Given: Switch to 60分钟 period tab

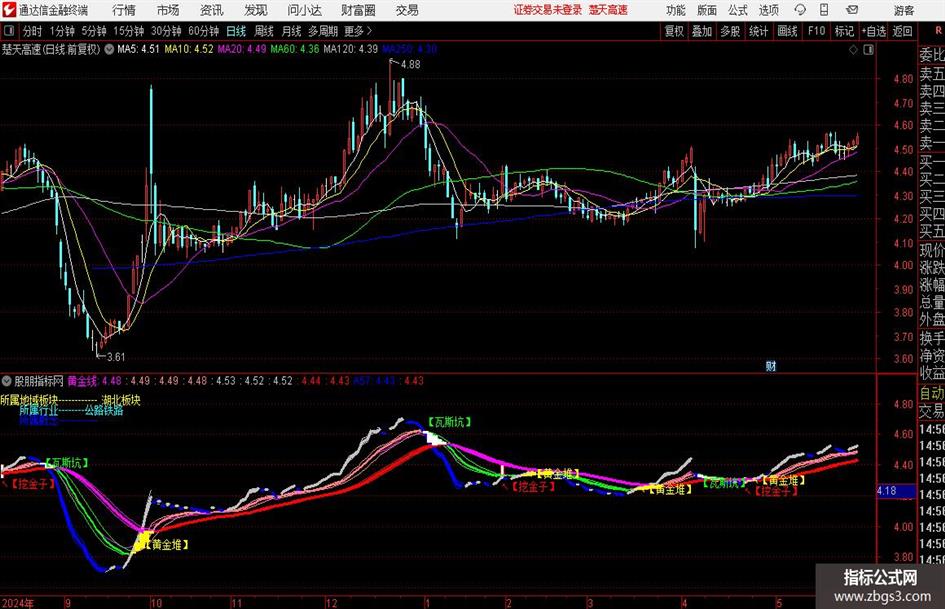Looking at the screenshot, I should pyautogui.click(x=203, y=31).
